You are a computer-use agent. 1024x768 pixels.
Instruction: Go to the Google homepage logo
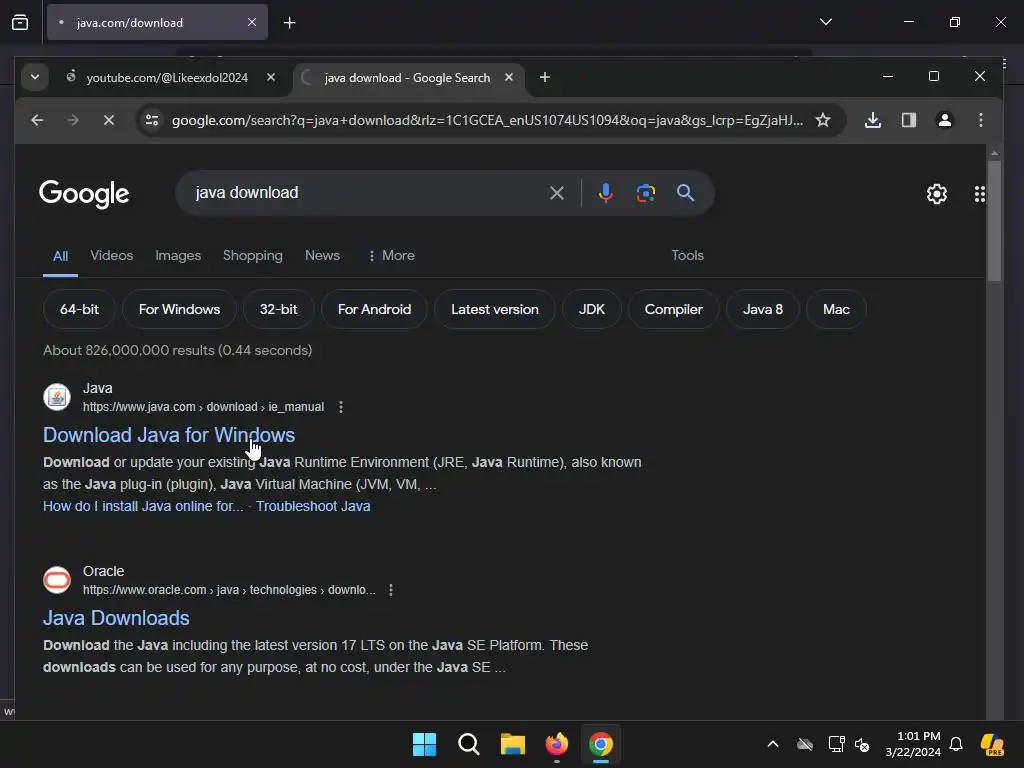(x=84, y=194)
